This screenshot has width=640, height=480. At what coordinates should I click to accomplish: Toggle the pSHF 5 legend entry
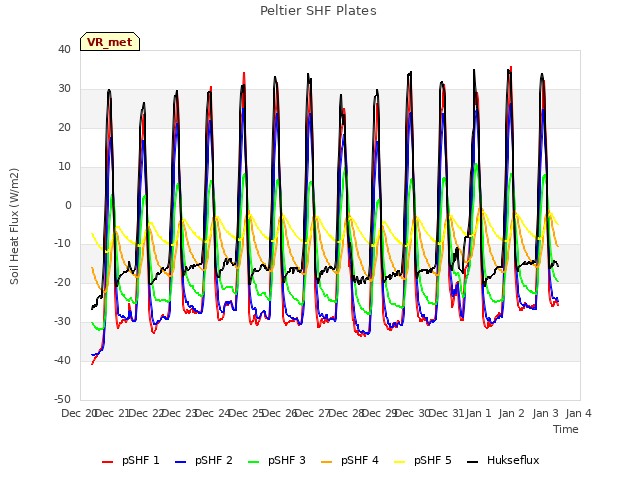[423, 460]
